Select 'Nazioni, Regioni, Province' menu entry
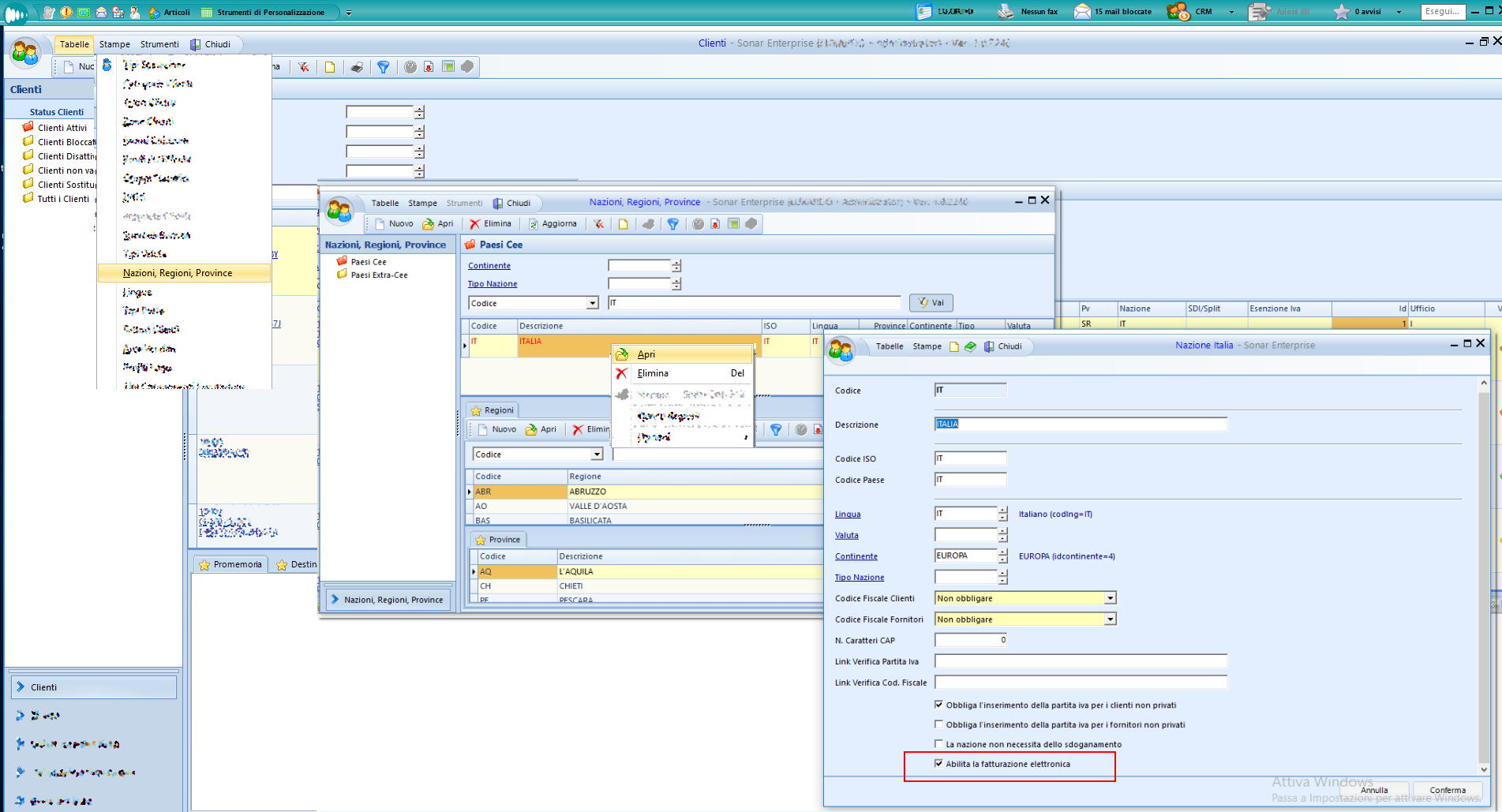This screenshot has height=812, width=1502. point(178,273)
